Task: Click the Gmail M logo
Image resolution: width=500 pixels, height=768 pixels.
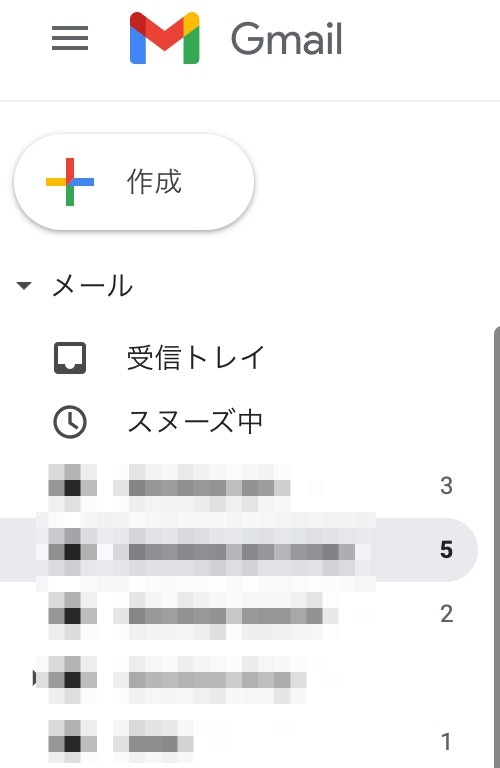Action: (165, 38)
